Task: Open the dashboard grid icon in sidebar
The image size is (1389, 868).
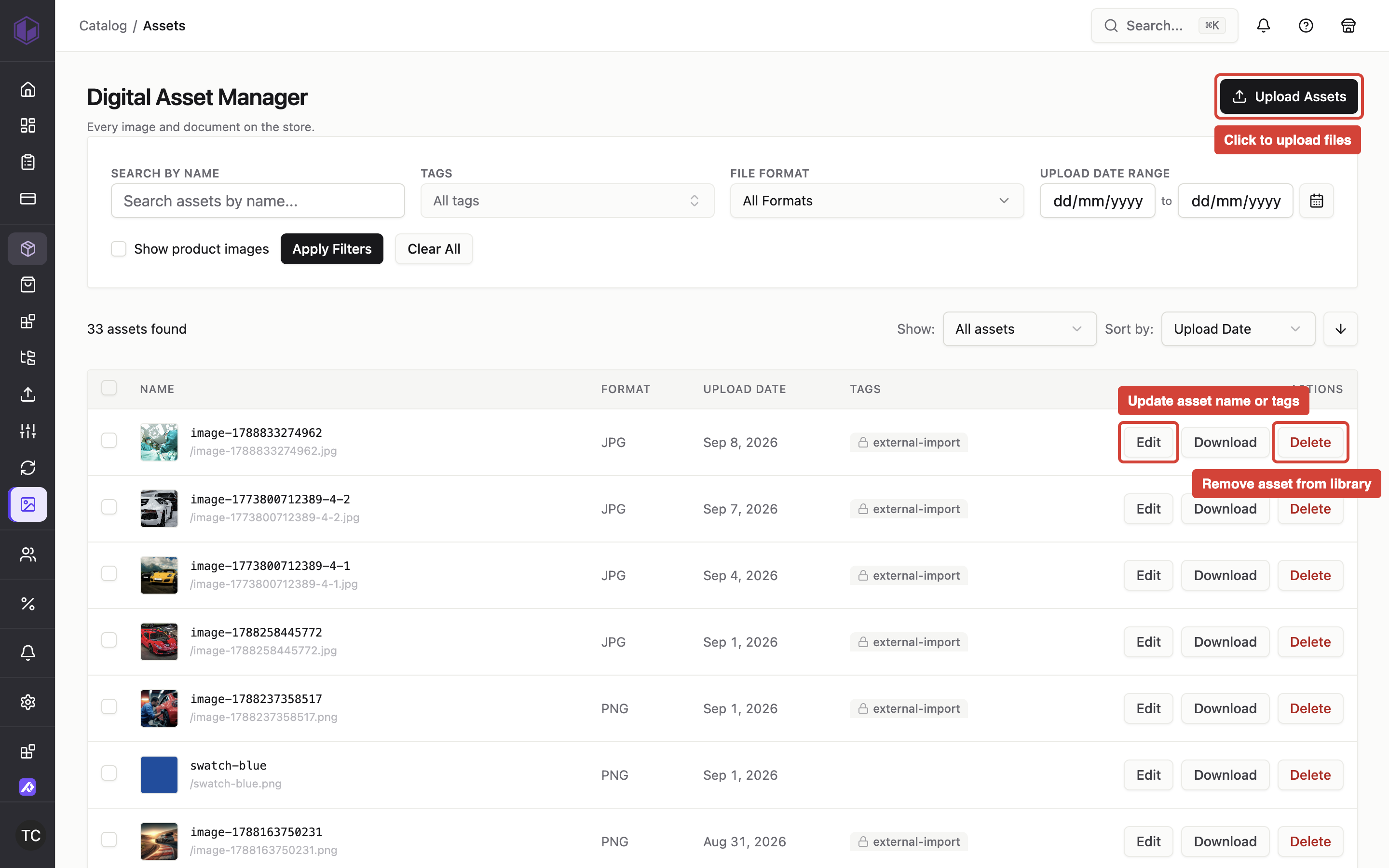Action: [27, 126]
